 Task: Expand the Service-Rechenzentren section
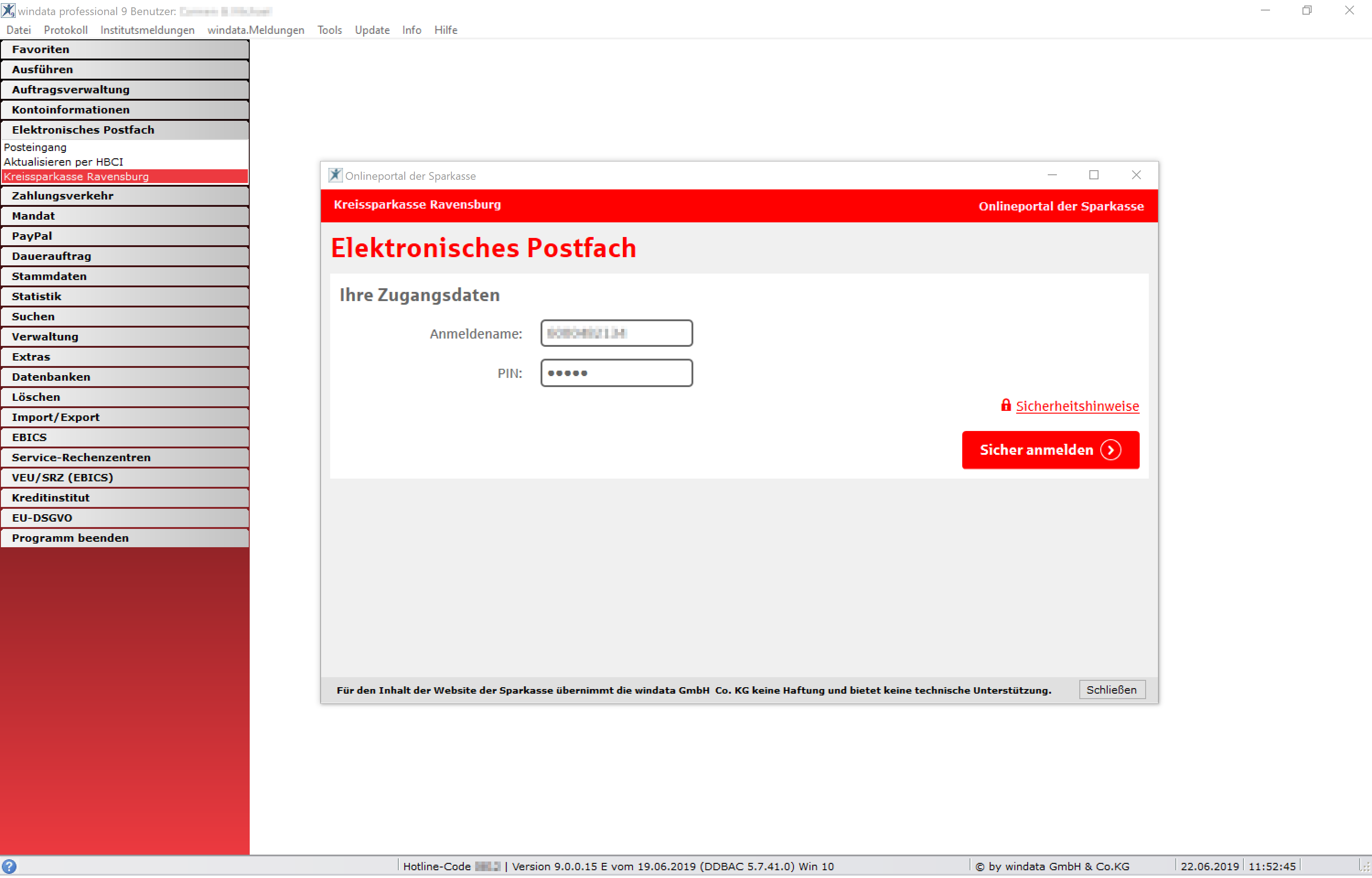(x=125, y=457)
